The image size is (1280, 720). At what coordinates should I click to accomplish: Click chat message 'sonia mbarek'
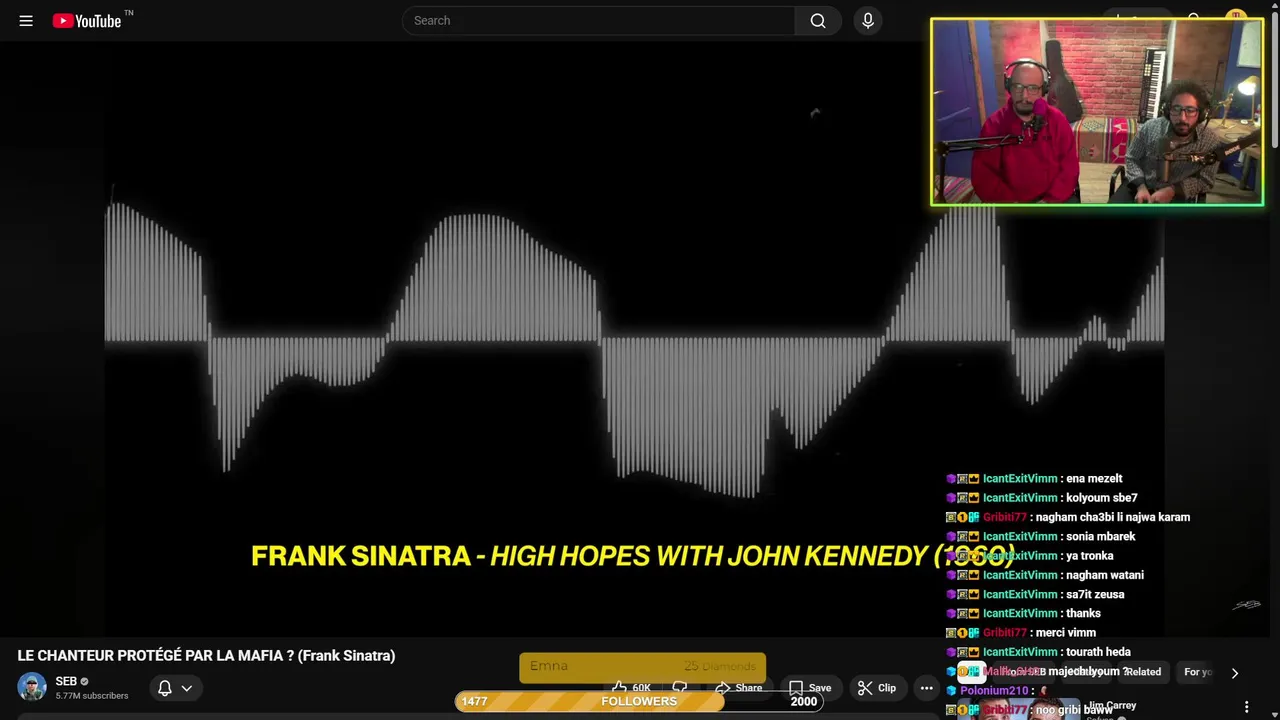(x=1101, y=536)
